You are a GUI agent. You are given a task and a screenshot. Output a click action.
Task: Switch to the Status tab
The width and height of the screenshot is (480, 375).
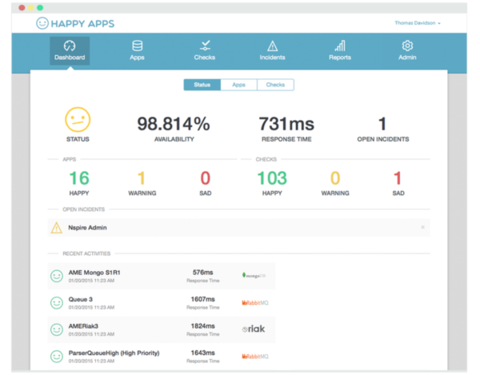(x=202, y=85)
